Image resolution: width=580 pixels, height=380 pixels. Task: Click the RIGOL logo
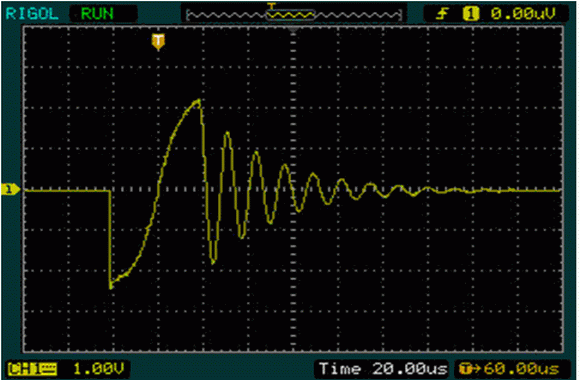pyautogui.click(x=33, y=14)
